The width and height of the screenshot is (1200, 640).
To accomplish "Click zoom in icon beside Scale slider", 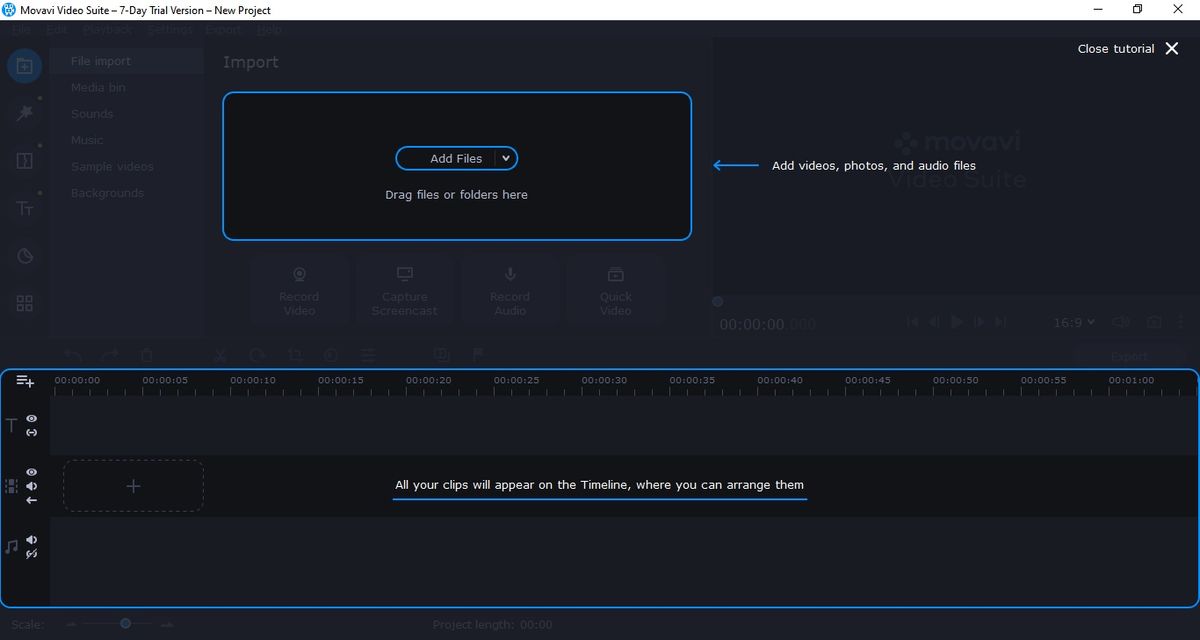I will point(167,624).
